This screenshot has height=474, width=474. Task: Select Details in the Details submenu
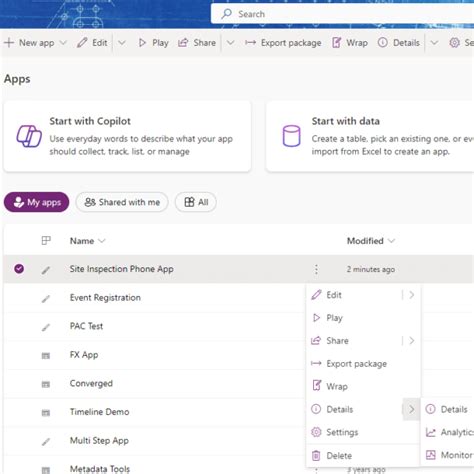pyautogui.click(x=448, y=409)
